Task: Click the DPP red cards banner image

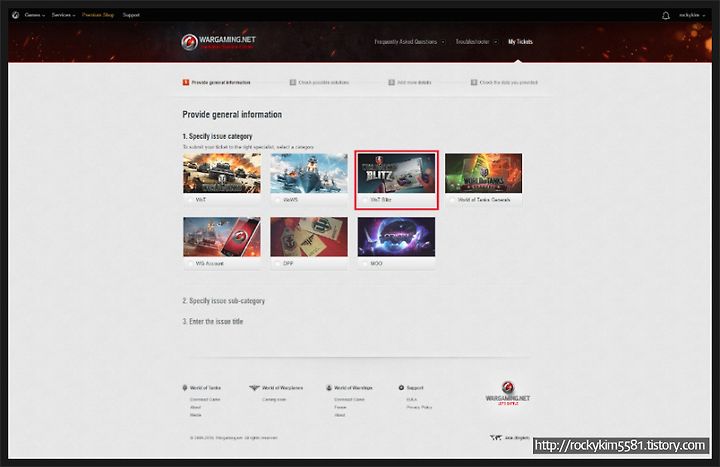Action: (309, 237)
